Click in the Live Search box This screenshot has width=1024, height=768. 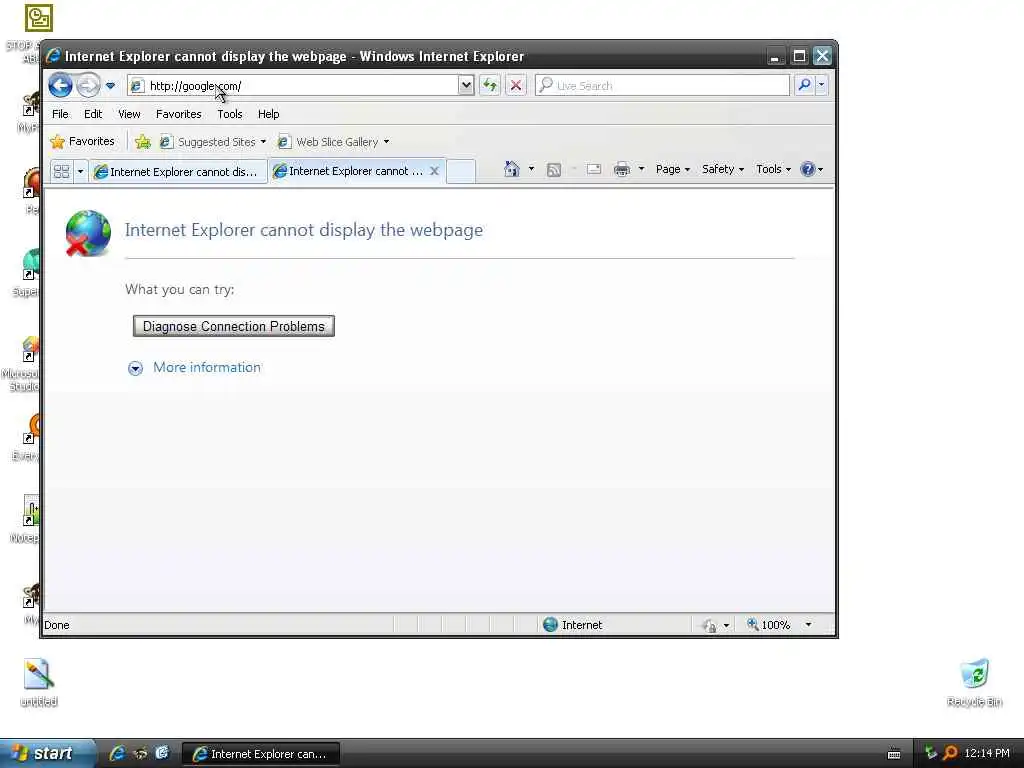coord(662,86)
